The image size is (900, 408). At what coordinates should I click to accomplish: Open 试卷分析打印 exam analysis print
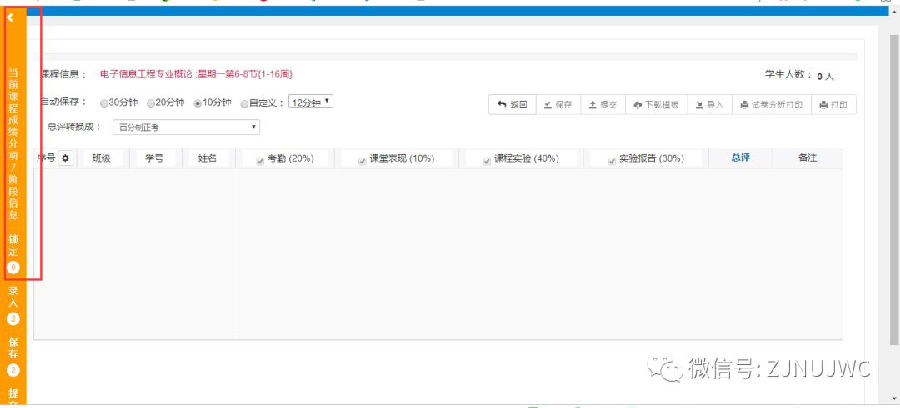click(x=770, y=104)
